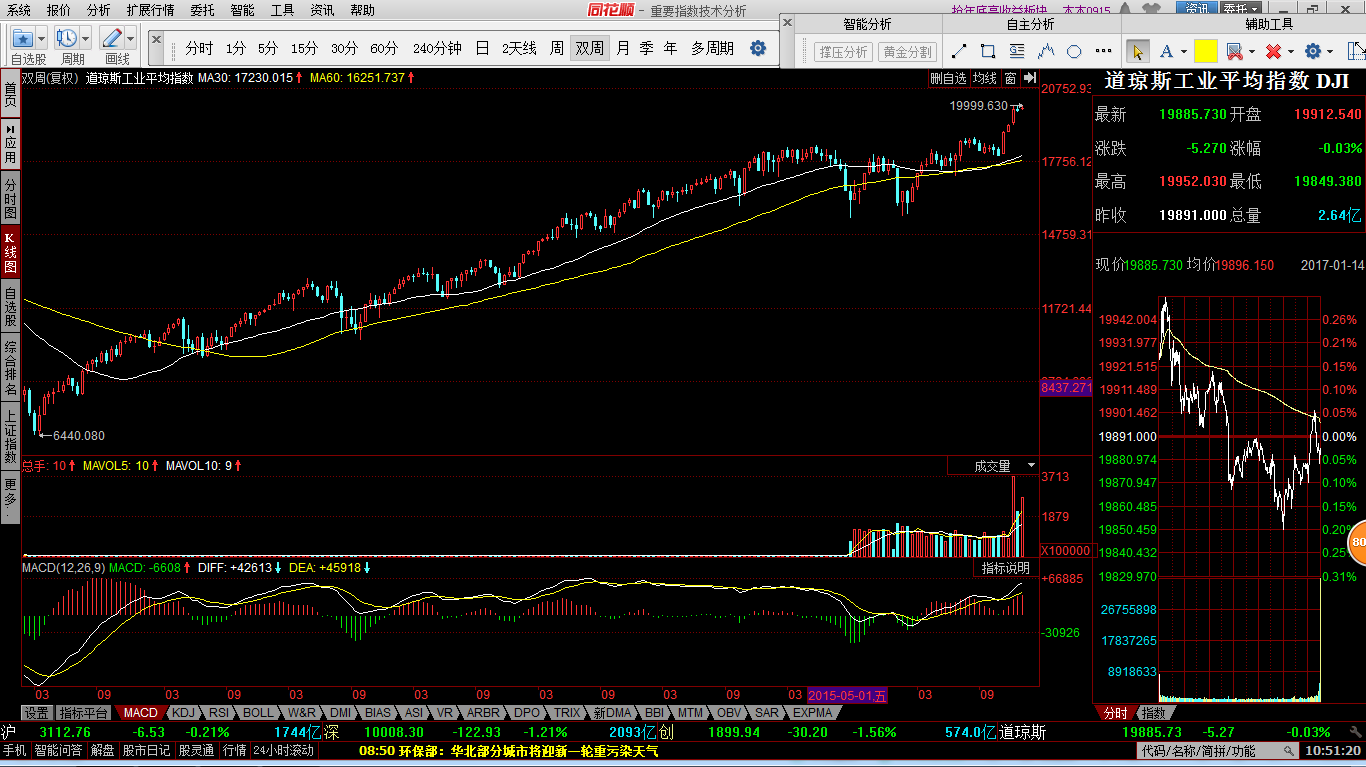Open the 报价 menu
Screen dimensions: 1366x767
click(59, 10)
